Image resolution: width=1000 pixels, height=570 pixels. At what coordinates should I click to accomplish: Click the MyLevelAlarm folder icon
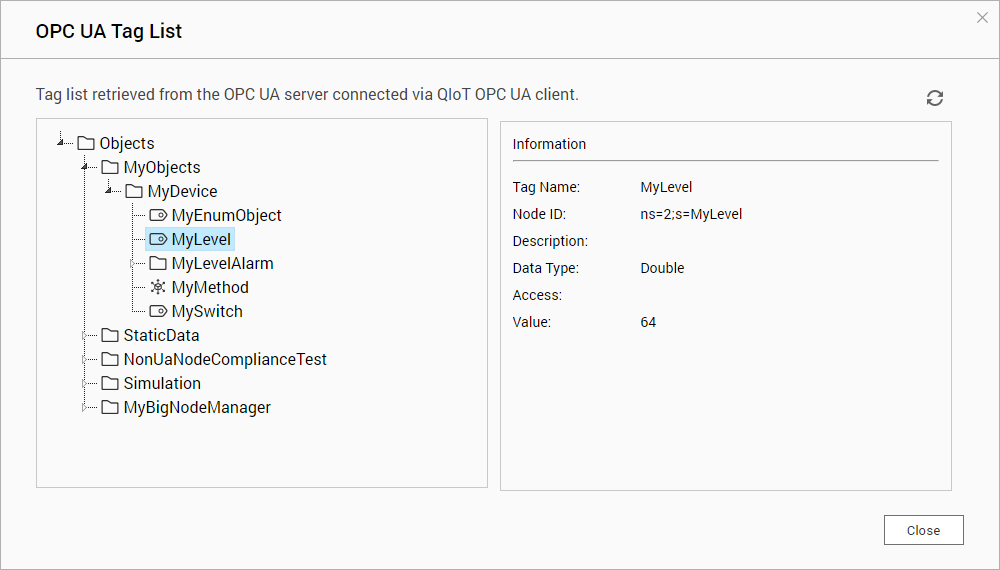pyautogui.click(x=158, y=263)
